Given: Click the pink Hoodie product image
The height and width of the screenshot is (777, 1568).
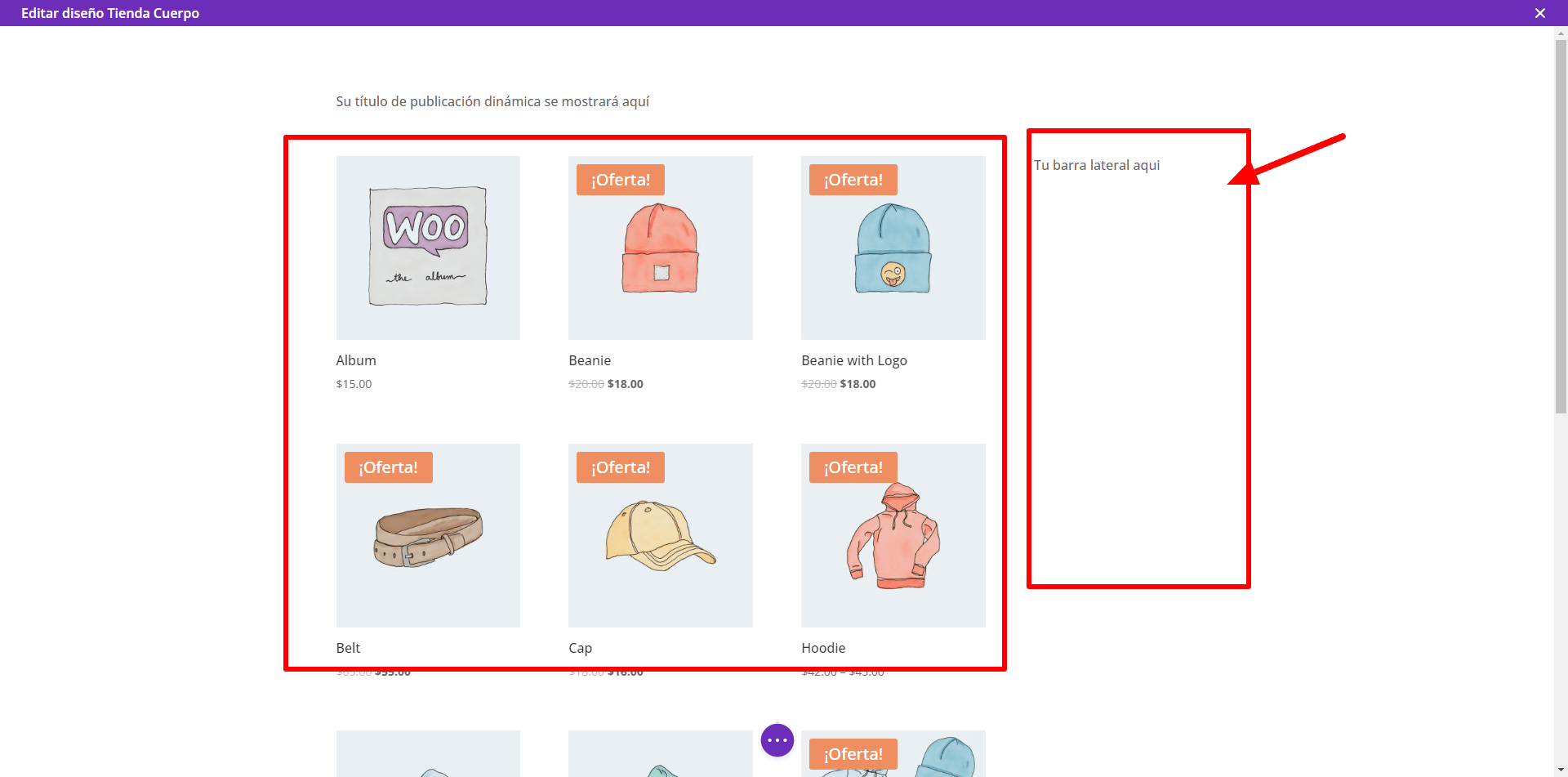Looking at the screenshot, I should (x=893, y=535).
